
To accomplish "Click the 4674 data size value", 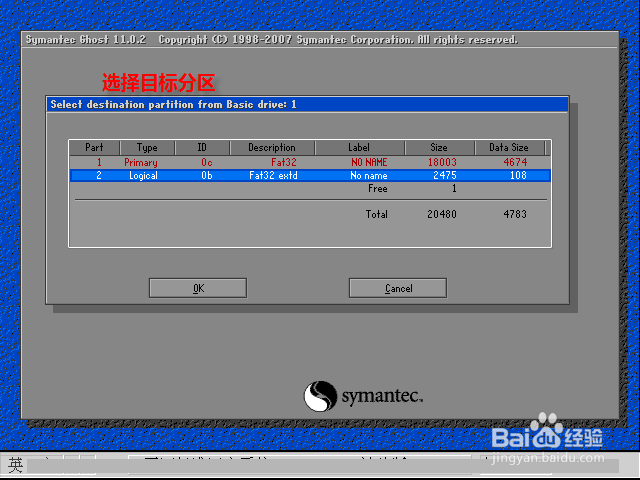I will (x=515, y=162).
